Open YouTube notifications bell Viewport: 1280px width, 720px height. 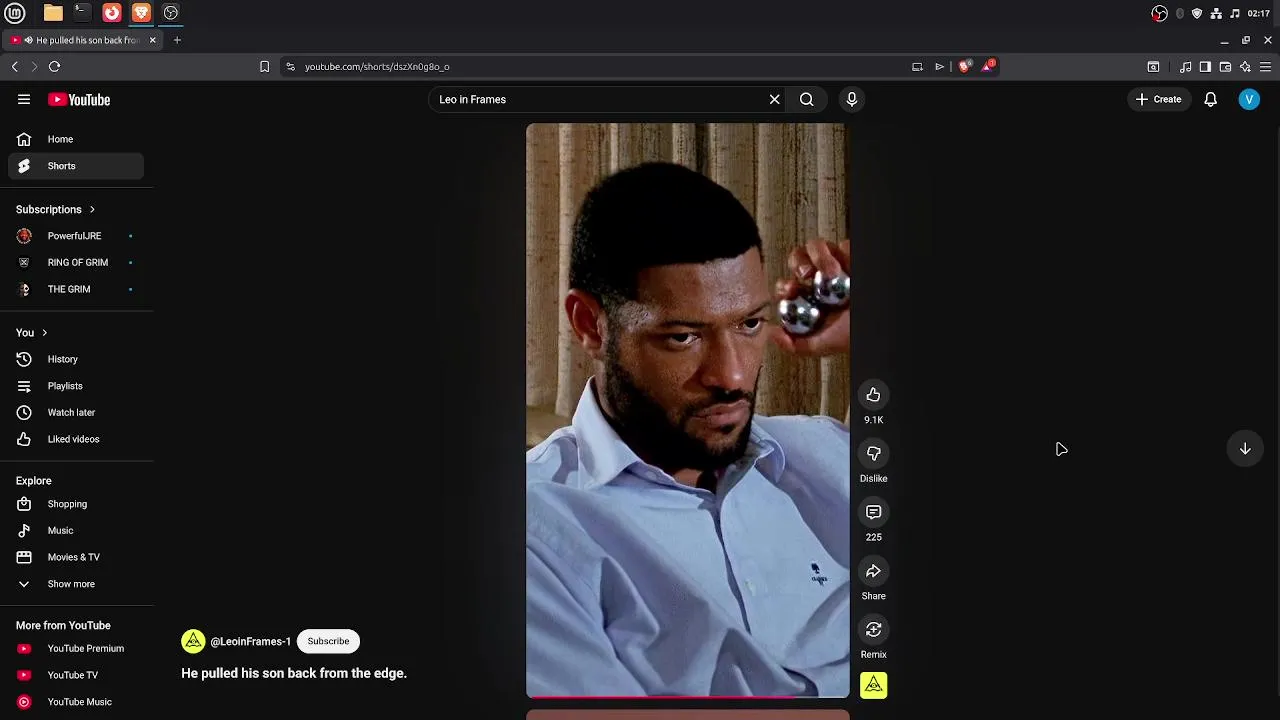(1210, 99)
